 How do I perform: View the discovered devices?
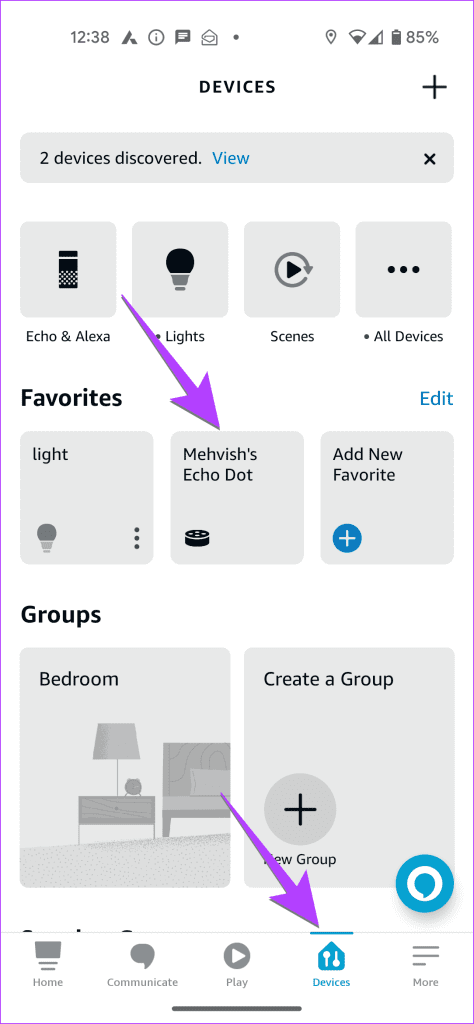point(230,158)
